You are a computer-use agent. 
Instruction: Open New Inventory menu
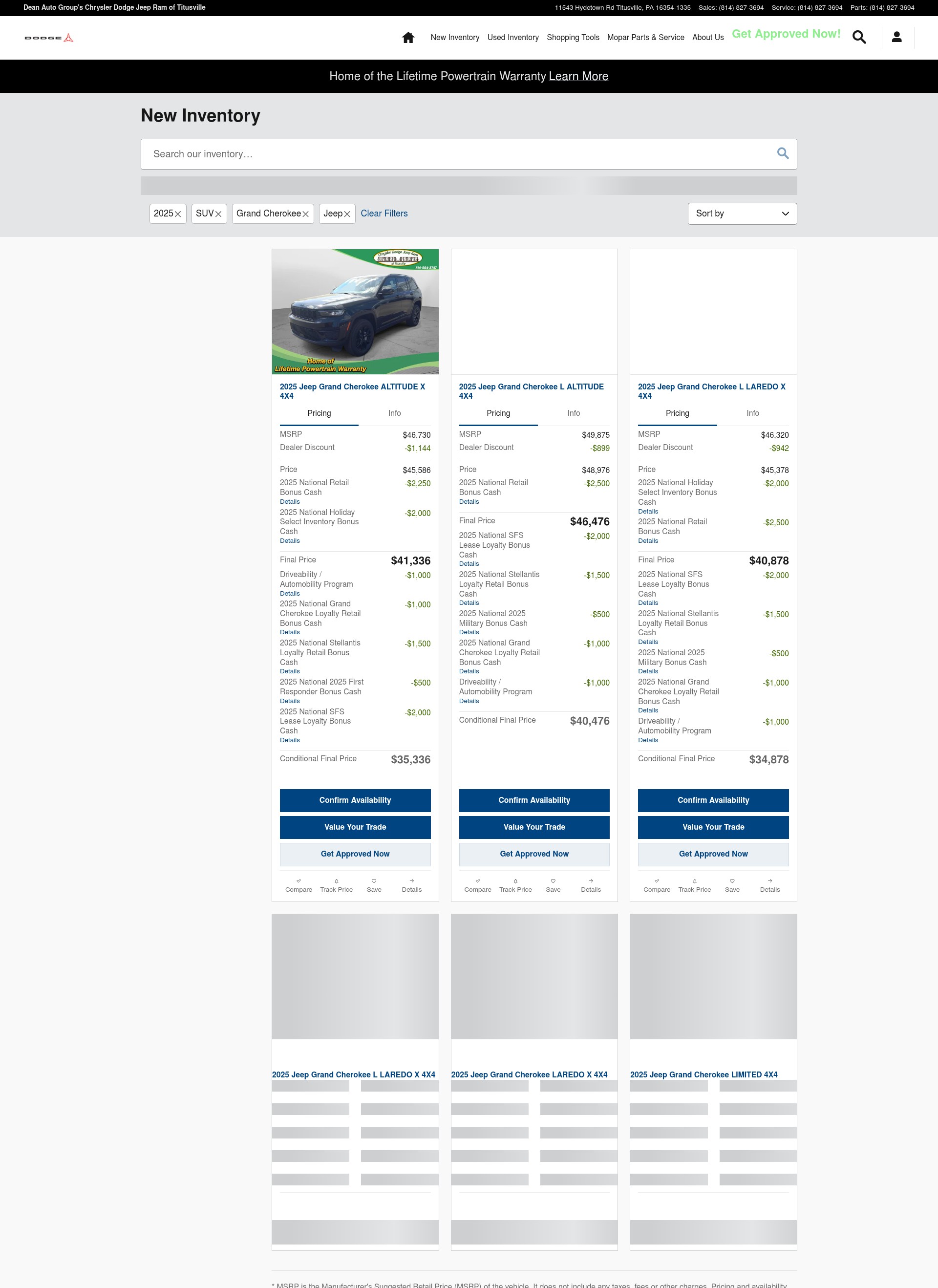coord(455,38)
